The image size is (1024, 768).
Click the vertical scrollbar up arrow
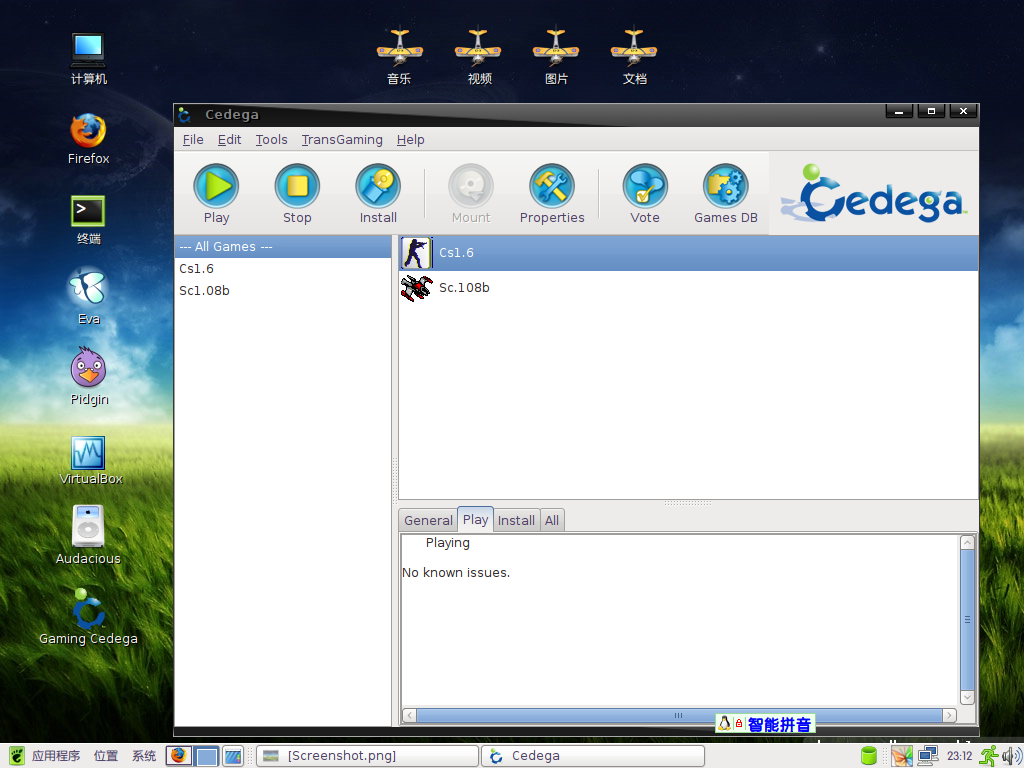[967, 543]
